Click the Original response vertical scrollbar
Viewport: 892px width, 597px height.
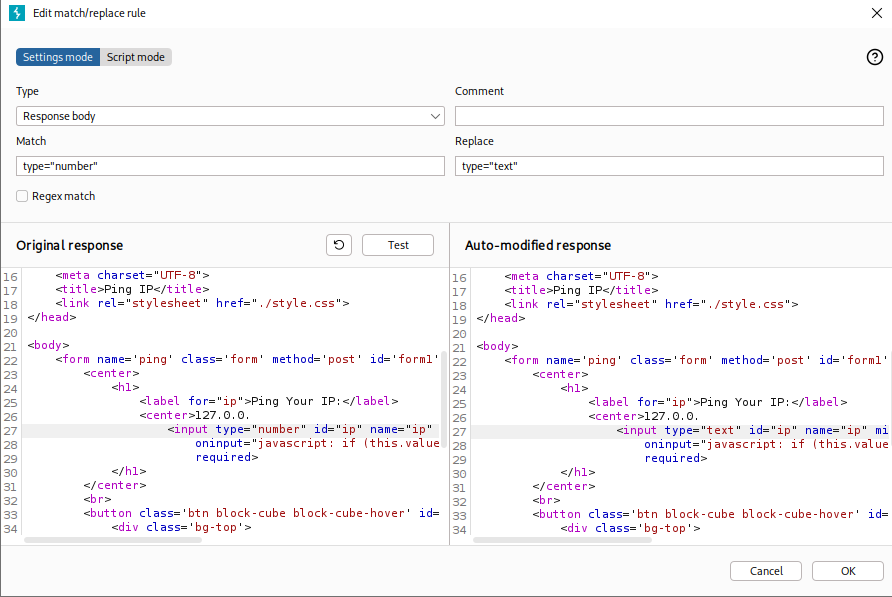coord(442,400)
